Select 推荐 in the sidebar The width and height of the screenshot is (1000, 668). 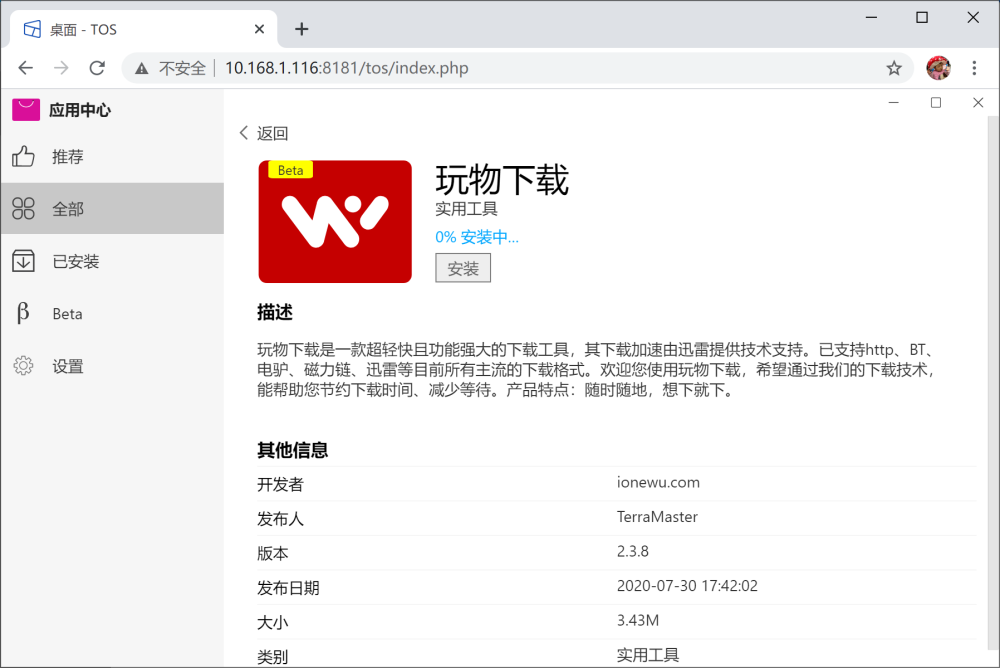(x=112, y=156)
